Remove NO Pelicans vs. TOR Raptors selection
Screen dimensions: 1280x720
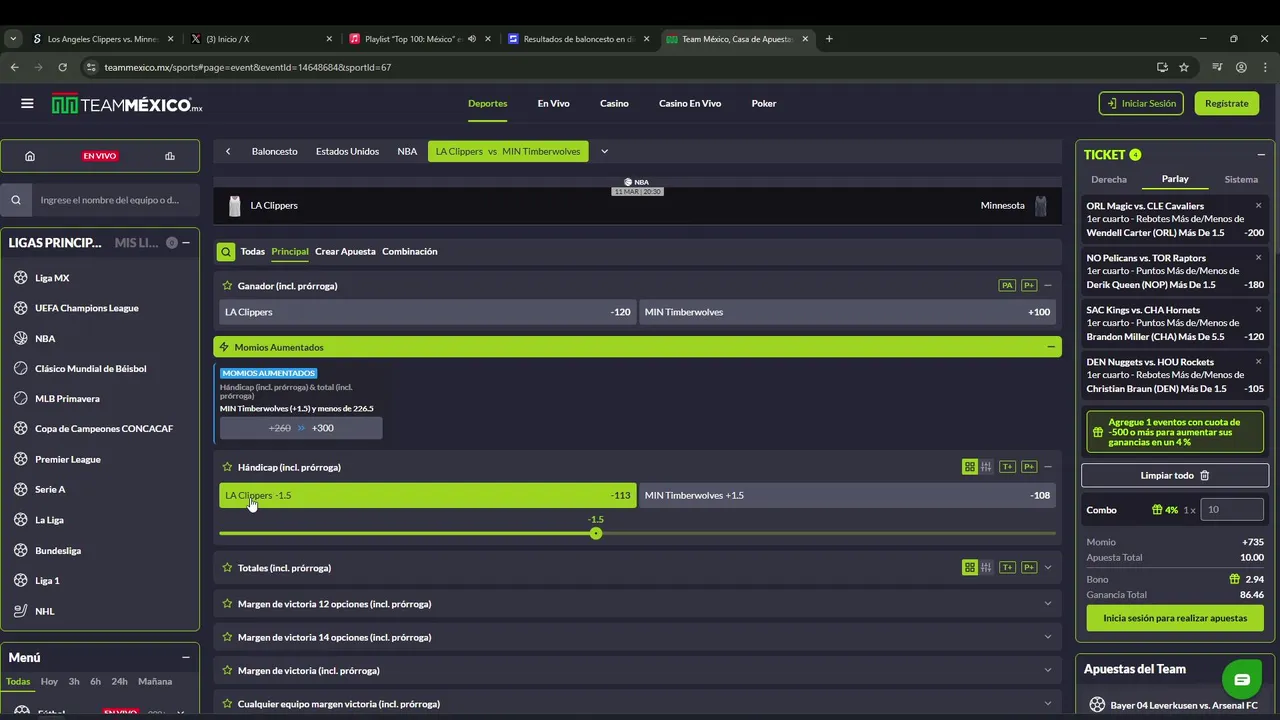click(1258, 257)
